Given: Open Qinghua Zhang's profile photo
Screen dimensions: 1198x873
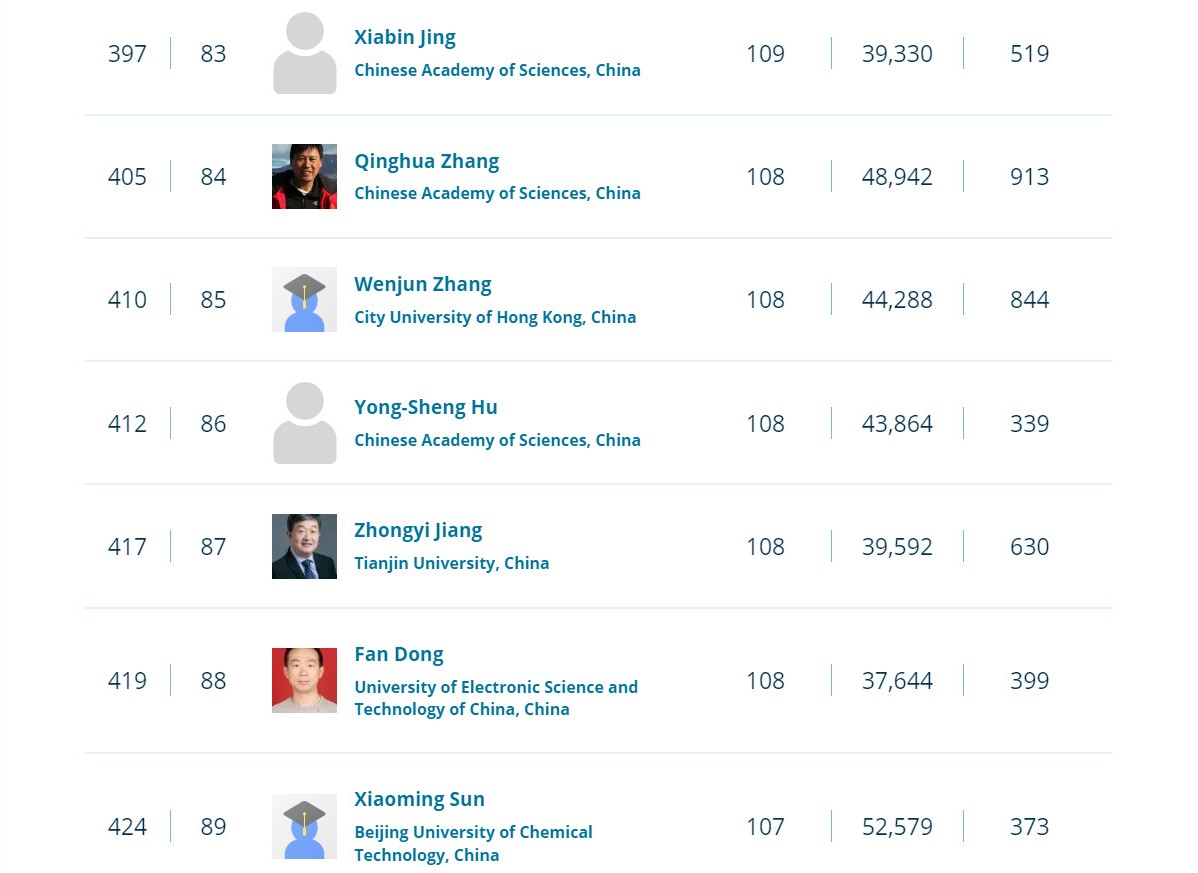Looking at the screenshot, I should (x=304, y=176).
